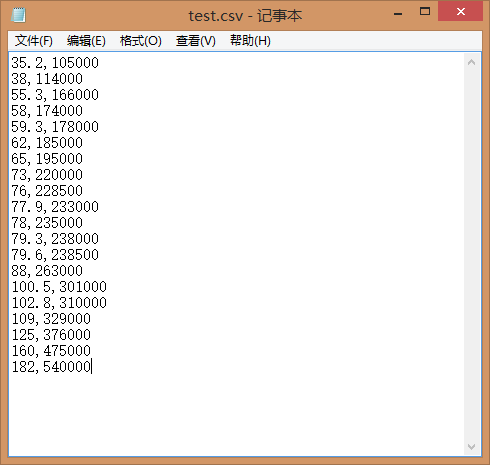The height and width of the screenshot is (465, 490).
Task: Click on the line 100.5,301000
Action: click(x=59, y=287)
